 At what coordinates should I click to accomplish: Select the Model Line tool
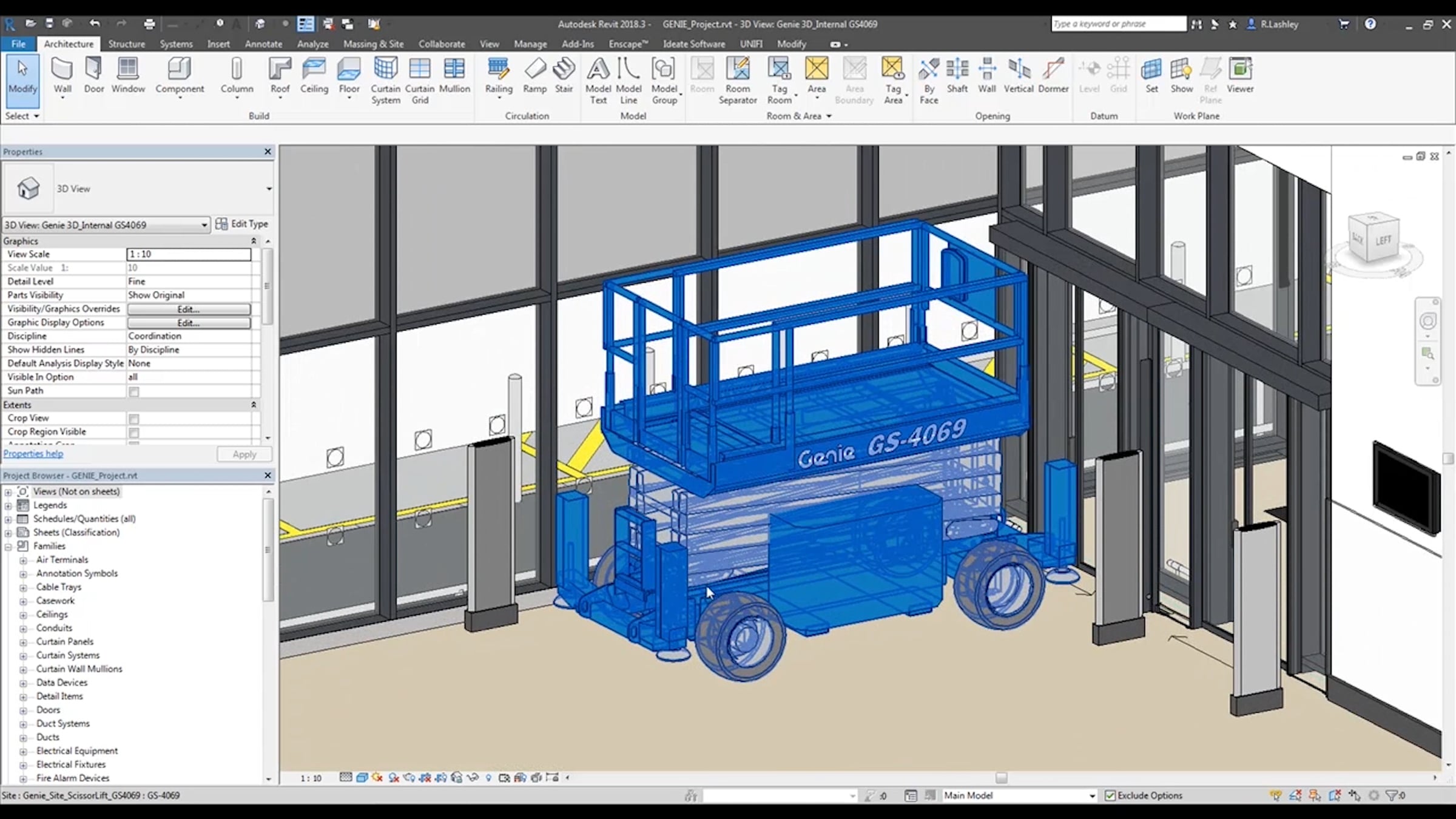click(629, 81)
